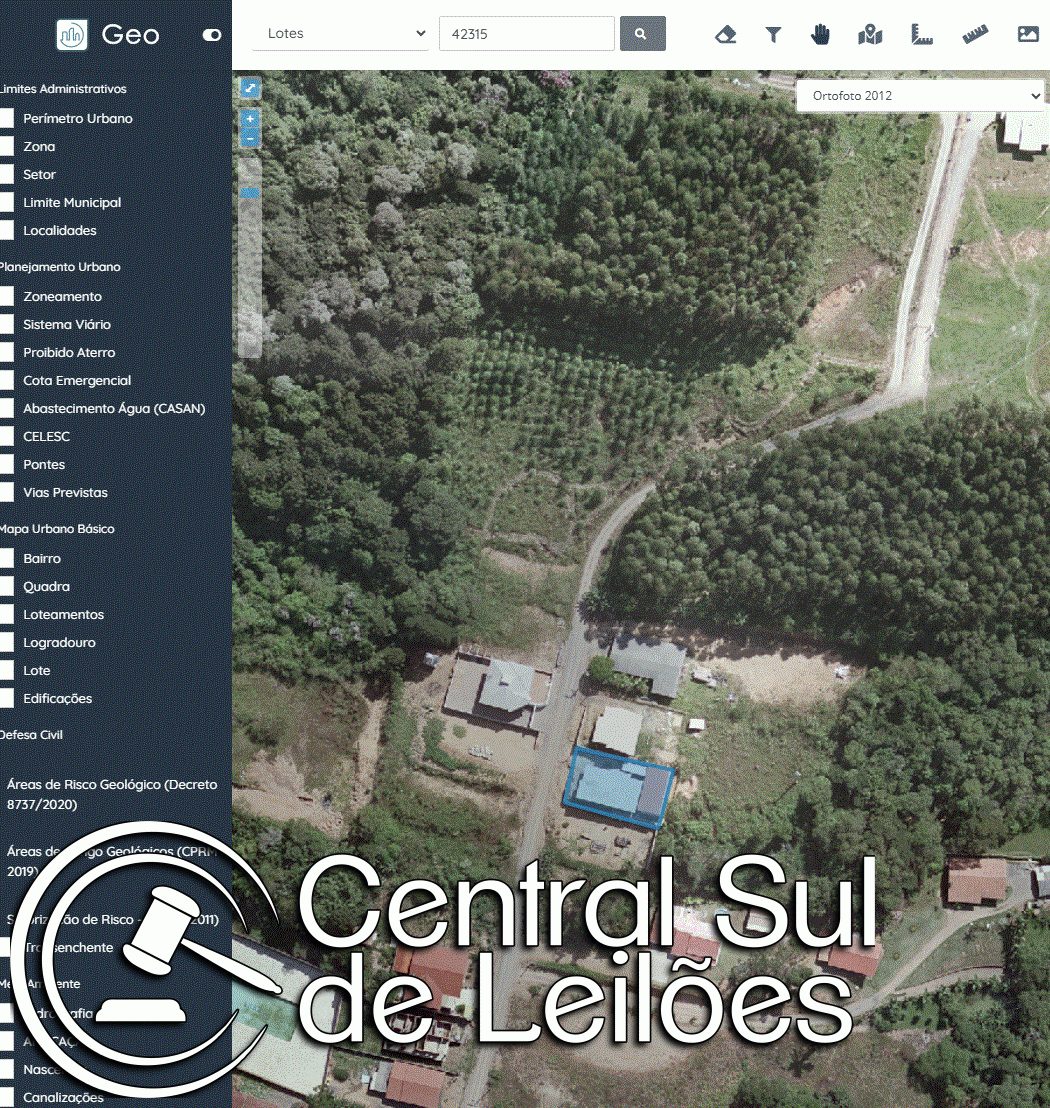Open the Ortofoto 2012 basemap dropdown

coord(920,95)
